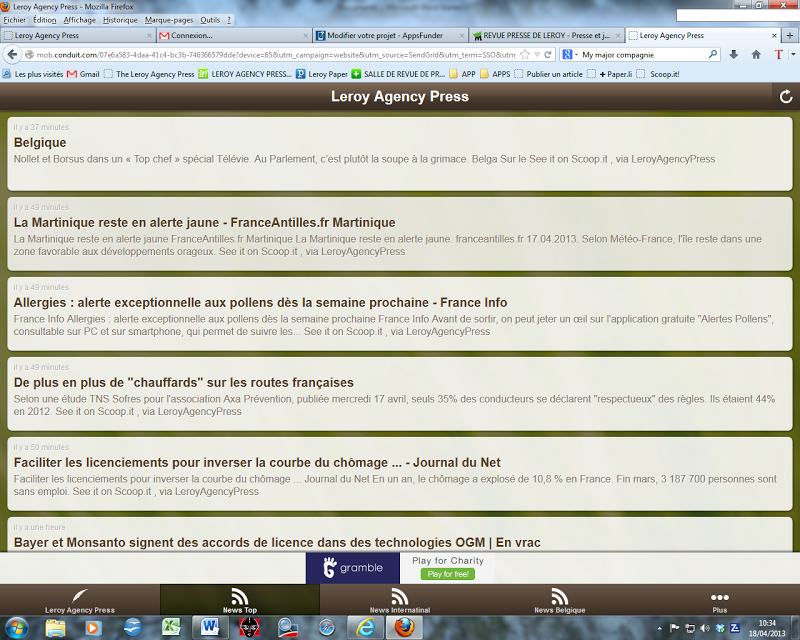Click the Play for free! ad button
Screen dimensions: 800x640
coord(448,574)
